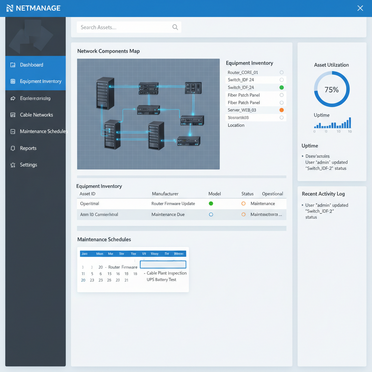
Task: Click the magnifier icon in the search box
Action: [x=175, y=27]
